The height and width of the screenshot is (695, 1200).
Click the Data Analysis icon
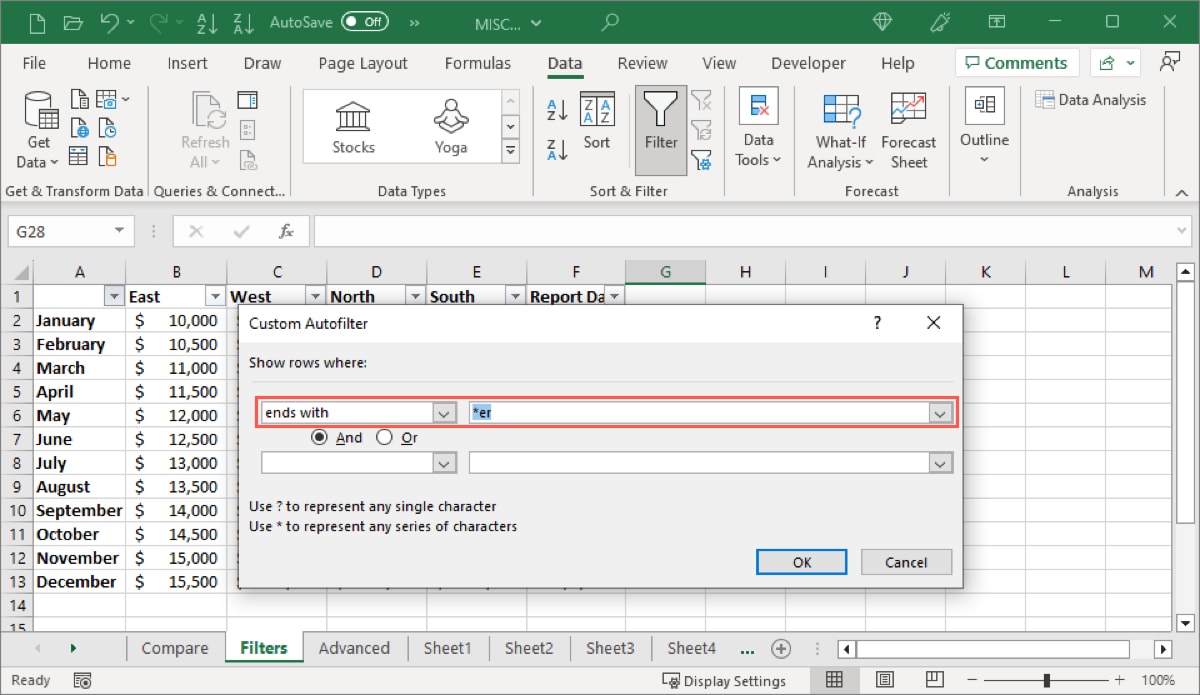(x=1091, y=99)
